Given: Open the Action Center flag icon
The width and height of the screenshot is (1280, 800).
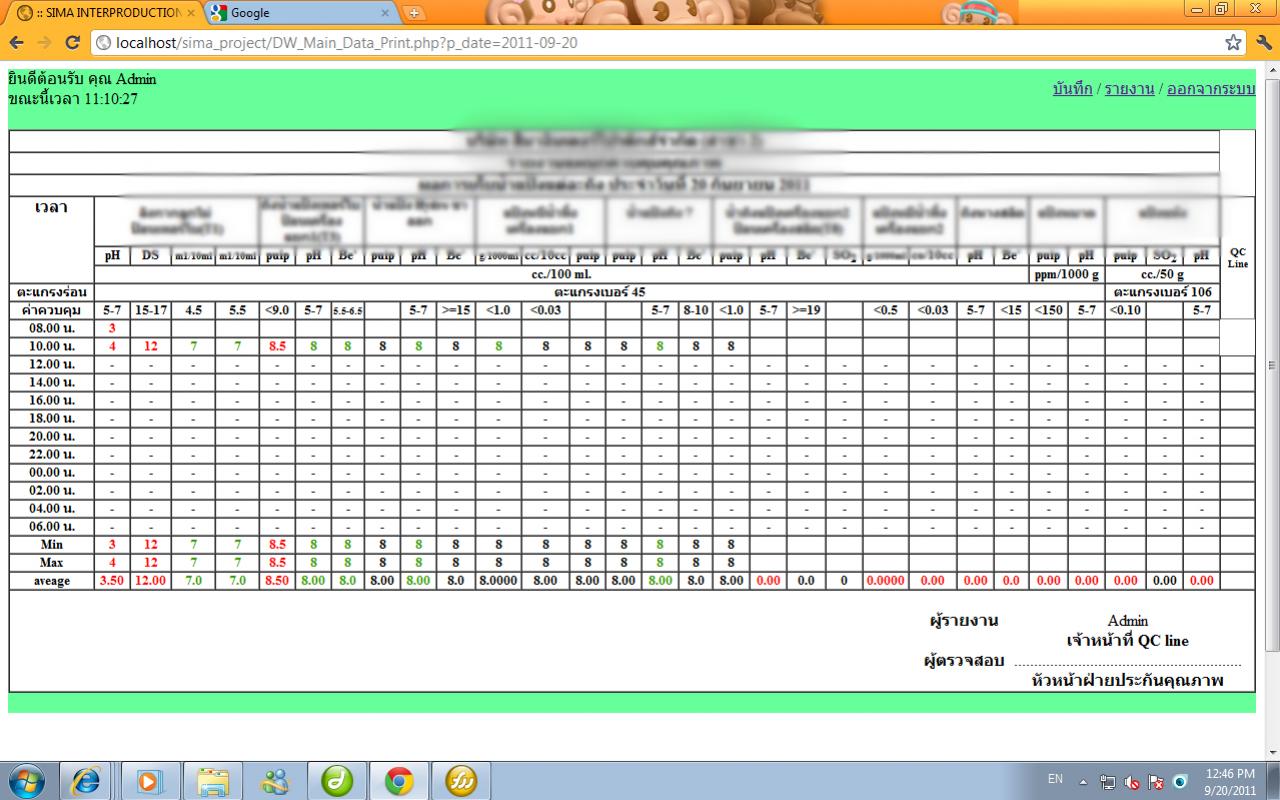Looking at the screenshot, I should [1156, 782].
